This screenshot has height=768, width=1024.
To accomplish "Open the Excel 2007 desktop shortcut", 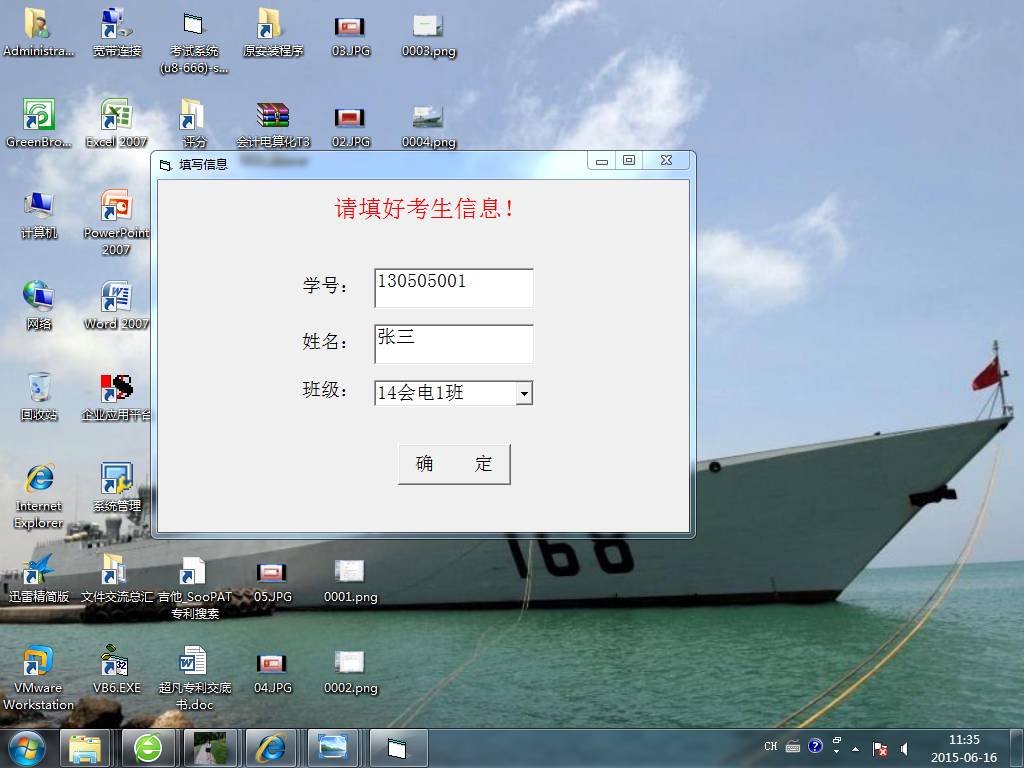I will (116, 116).
